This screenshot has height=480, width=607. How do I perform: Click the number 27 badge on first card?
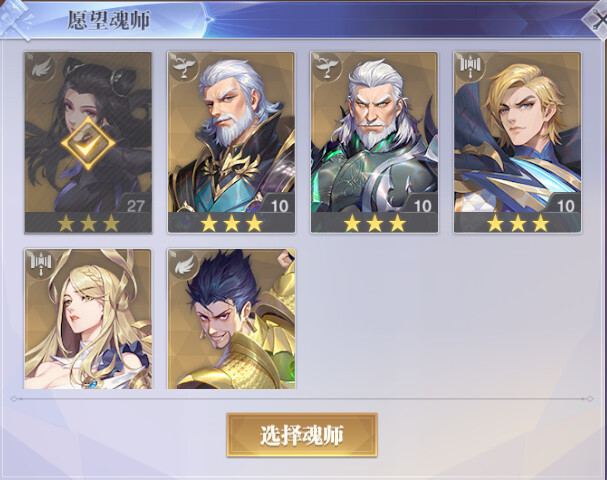(x=134, y=205)
